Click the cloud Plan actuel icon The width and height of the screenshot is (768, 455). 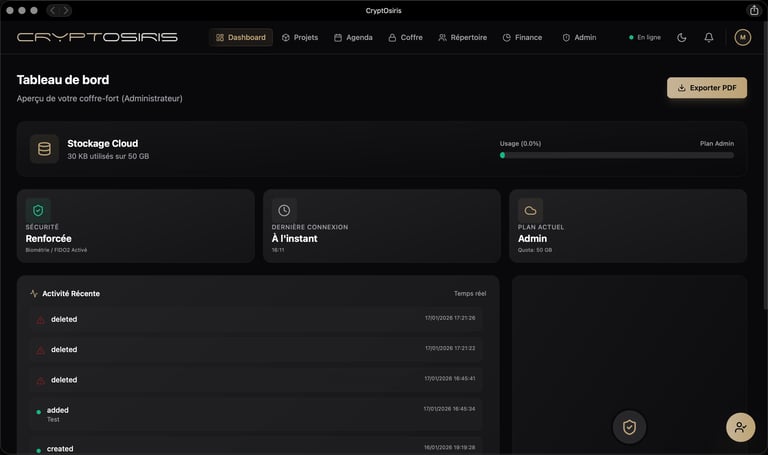pos(530,211)
